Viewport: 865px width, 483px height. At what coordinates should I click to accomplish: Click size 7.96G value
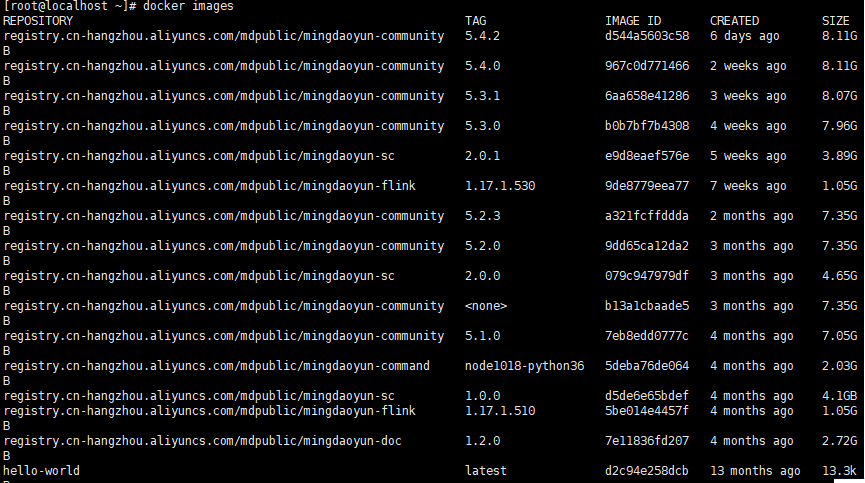(840, 126)
